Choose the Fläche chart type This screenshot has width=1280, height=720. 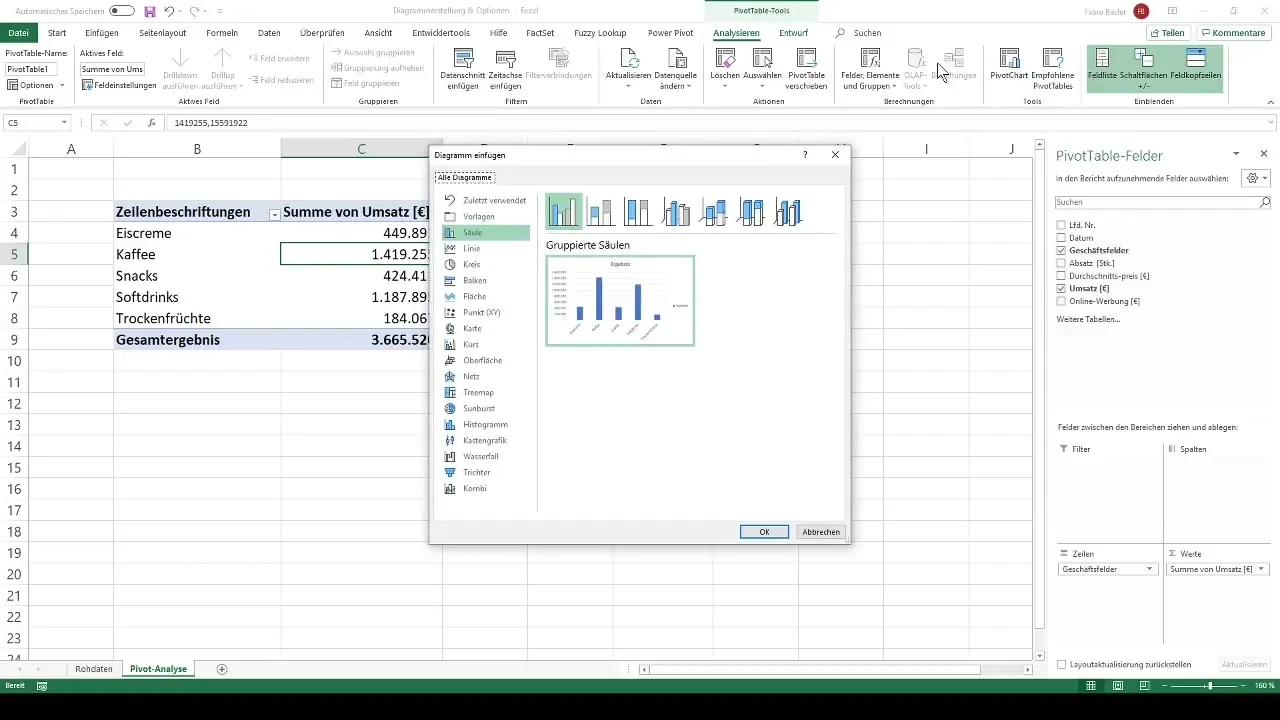click(x=486, y=296)
